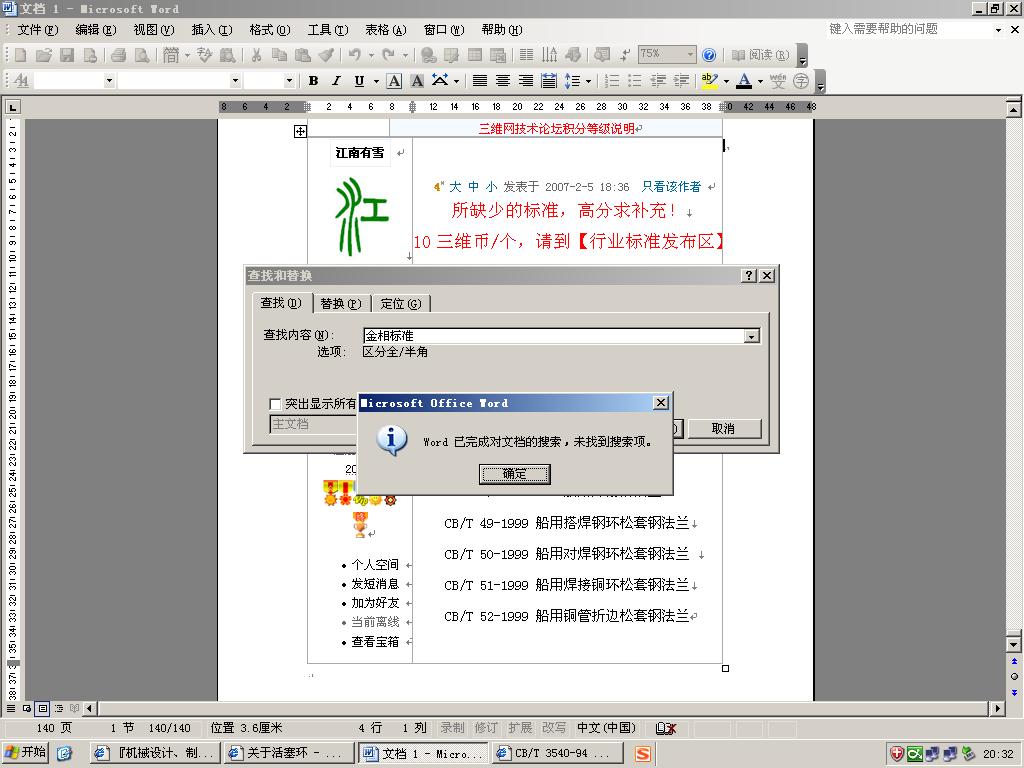Click the 只看该作者 link in the document
This screenshot has width=1024, height=768.
click(671, 187)
